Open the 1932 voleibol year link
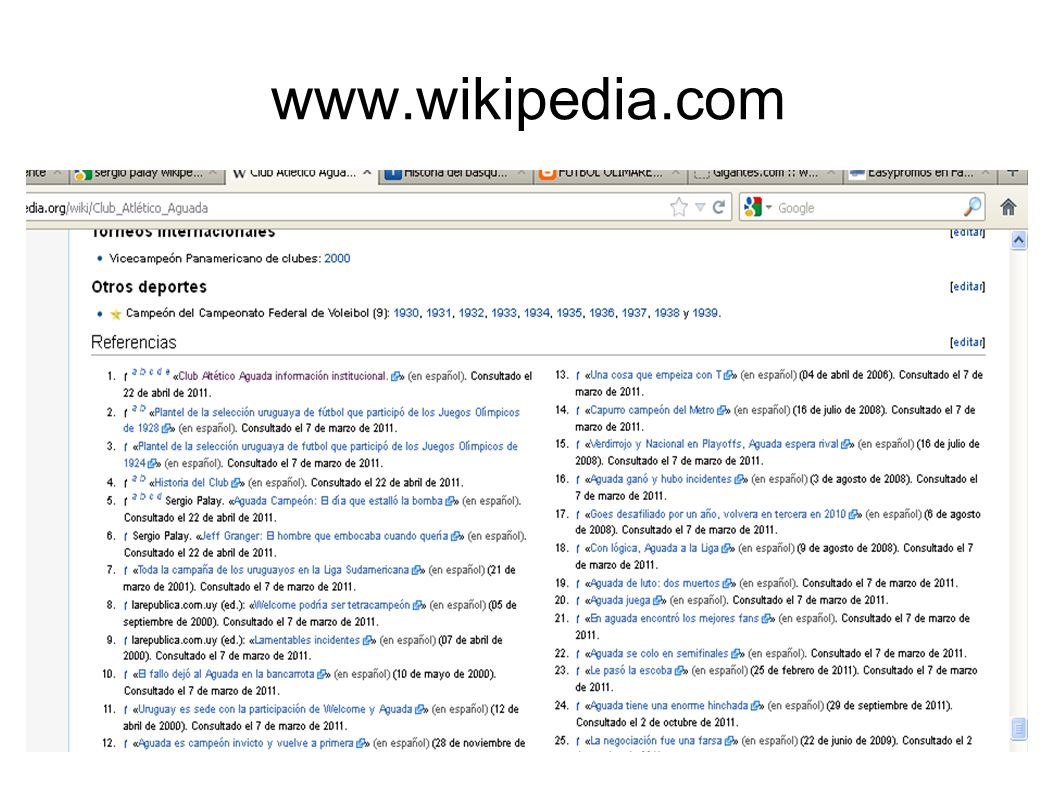 point(471,313)
